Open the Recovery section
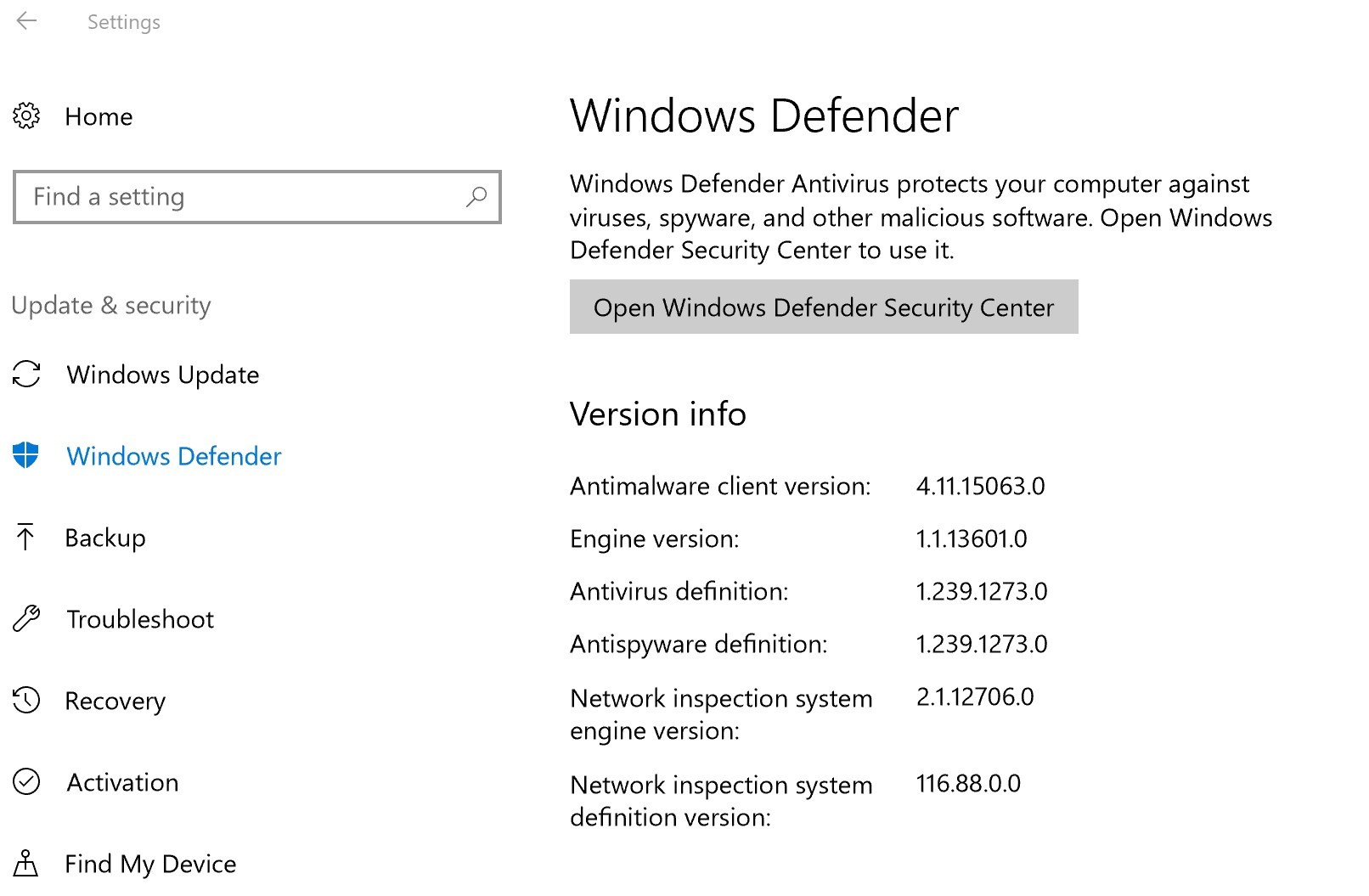The image size is (1369, 896). click(x=115, y=702)
